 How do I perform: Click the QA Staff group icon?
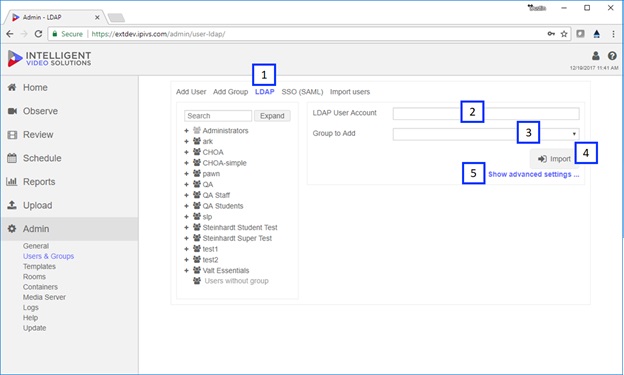pyautogui.click(x=197, y=195)
